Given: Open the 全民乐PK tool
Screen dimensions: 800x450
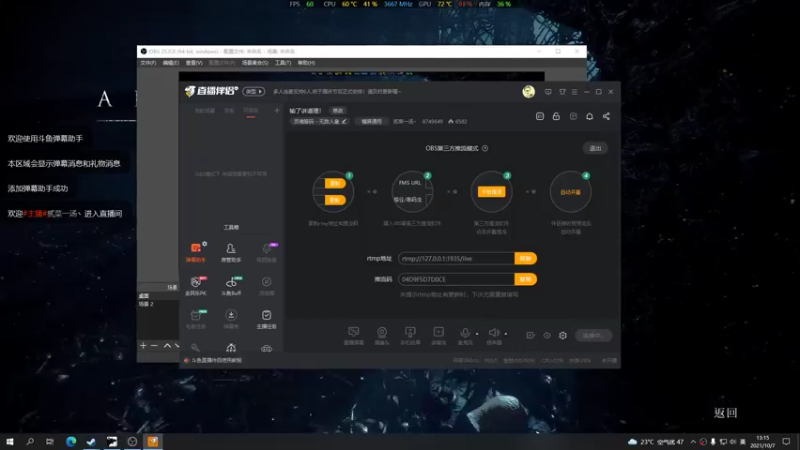Looking at the screenshot, I should click(196, 286).
